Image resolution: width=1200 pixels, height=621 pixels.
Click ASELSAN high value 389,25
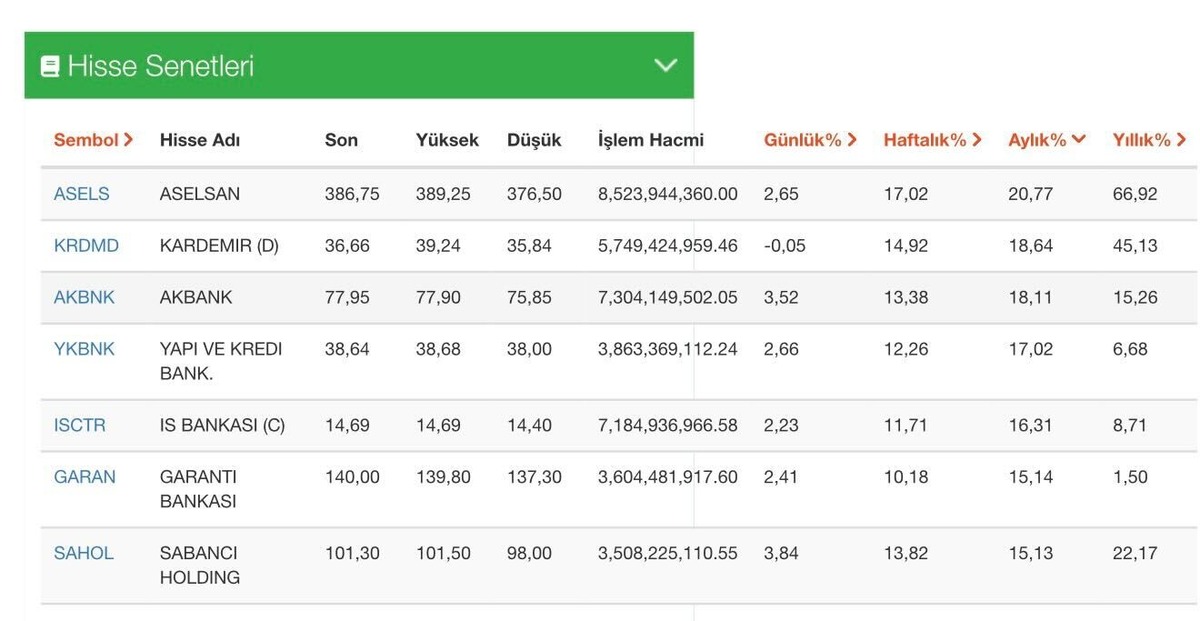(443, 194)
